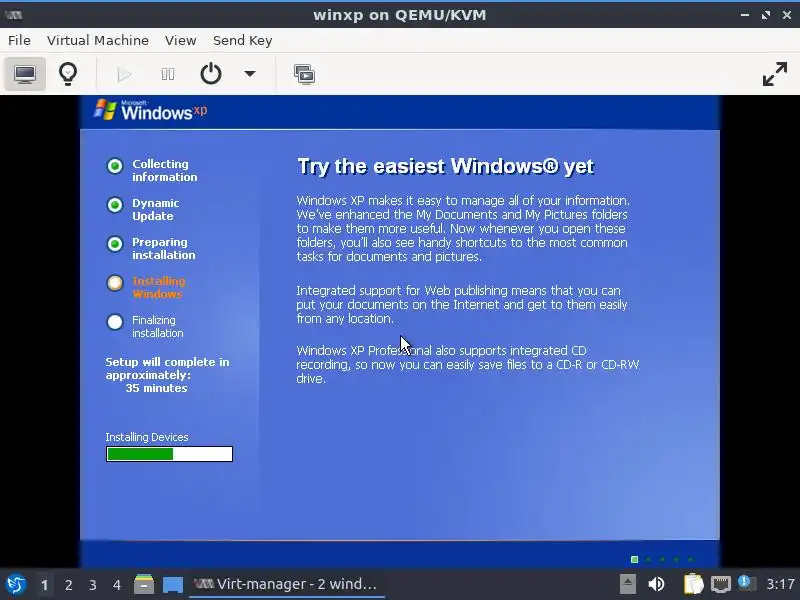Click the Finalizing installation step indicator
The height and width of the screenshot is (600, 800).
[115, 322]
